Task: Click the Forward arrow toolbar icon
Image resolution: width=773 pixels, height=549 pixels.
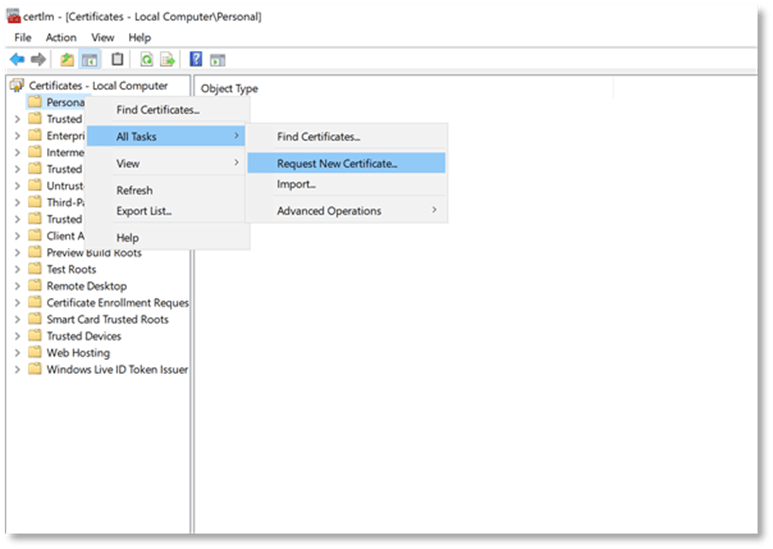Action: [x=38, y=60]
